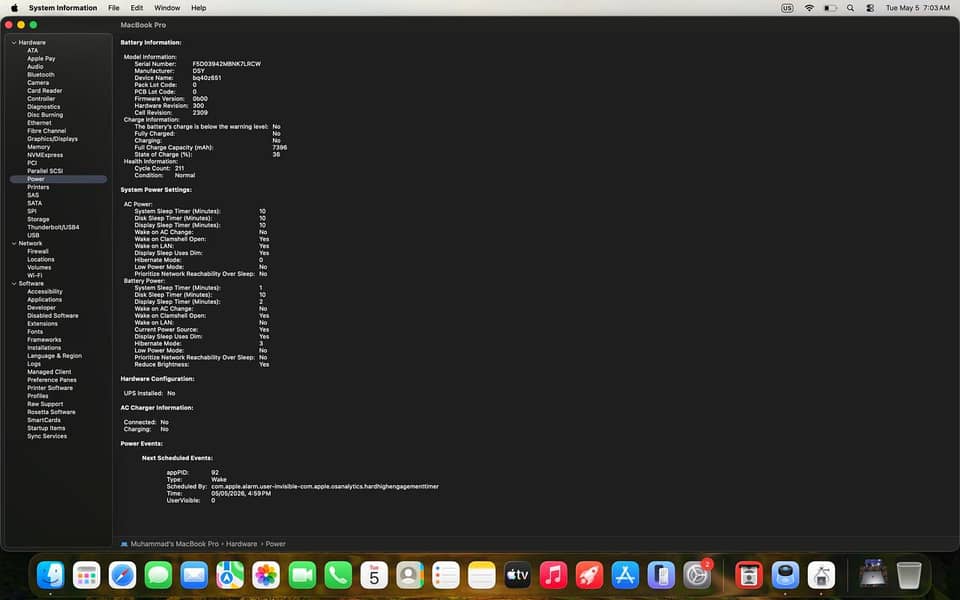
Task: Open System Settings with badge 2
Action: [x=697, y=576]
